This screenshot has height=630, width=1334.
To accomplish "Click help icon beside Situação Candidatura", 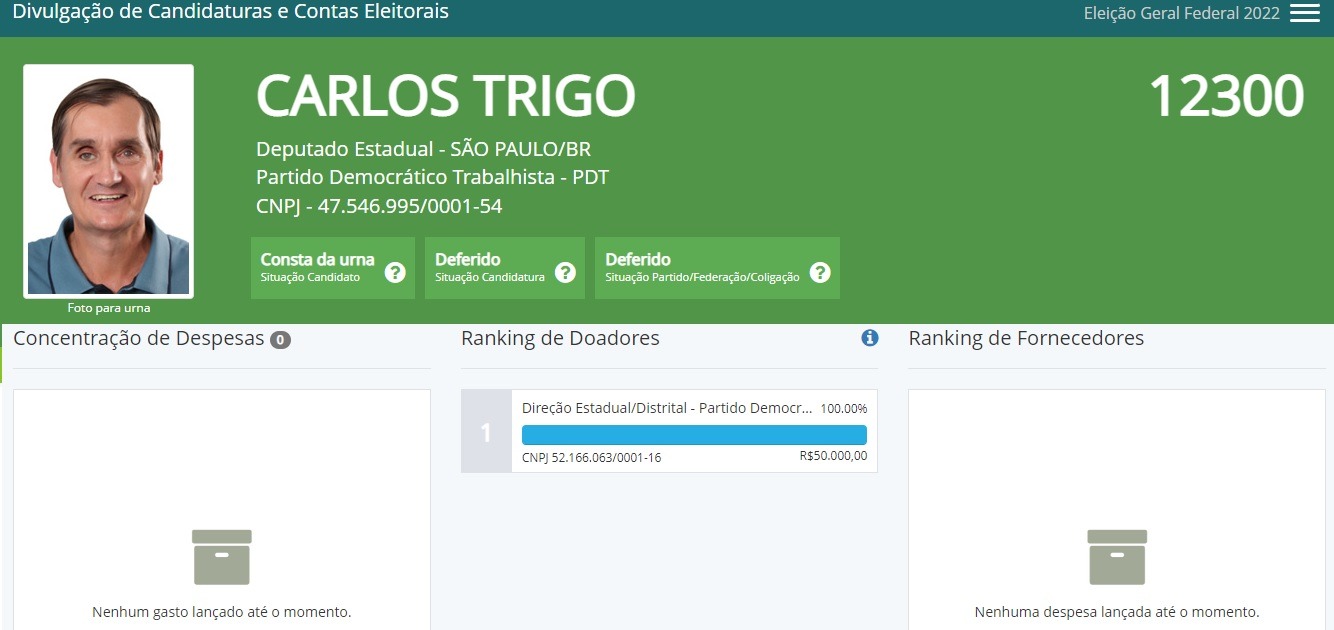I will pos(565,272).
